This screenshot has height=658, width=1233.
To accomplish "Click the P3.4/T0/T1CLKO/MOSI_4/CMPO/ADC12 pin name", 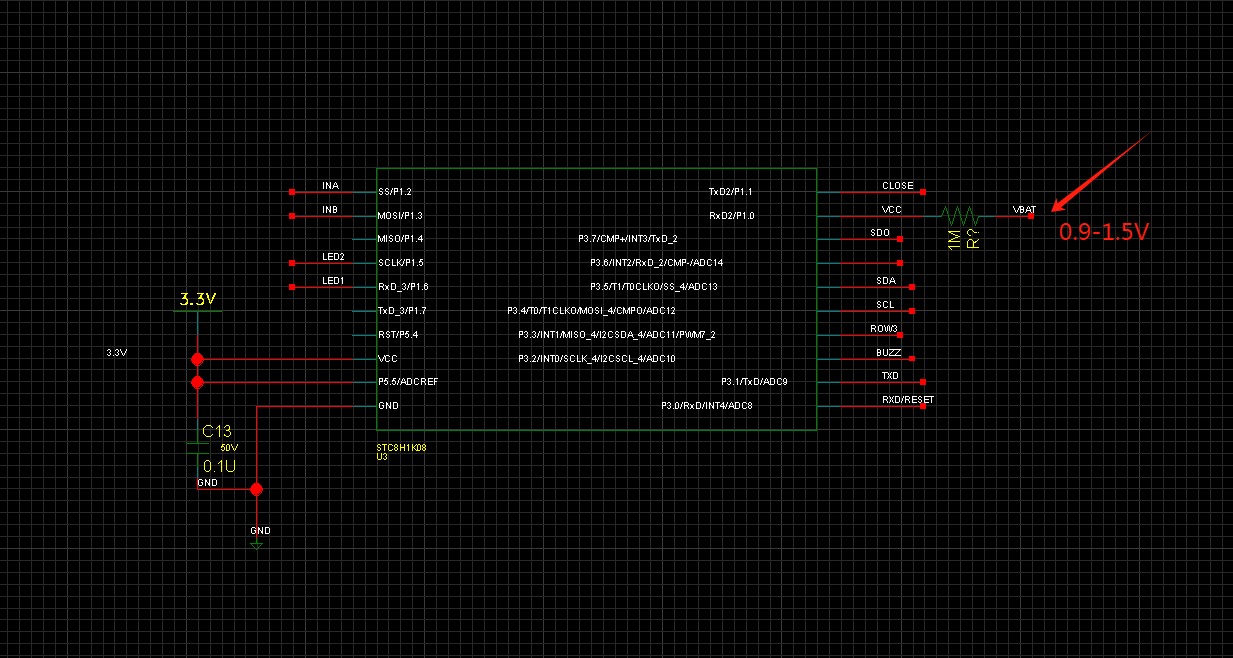I will 591,311.
